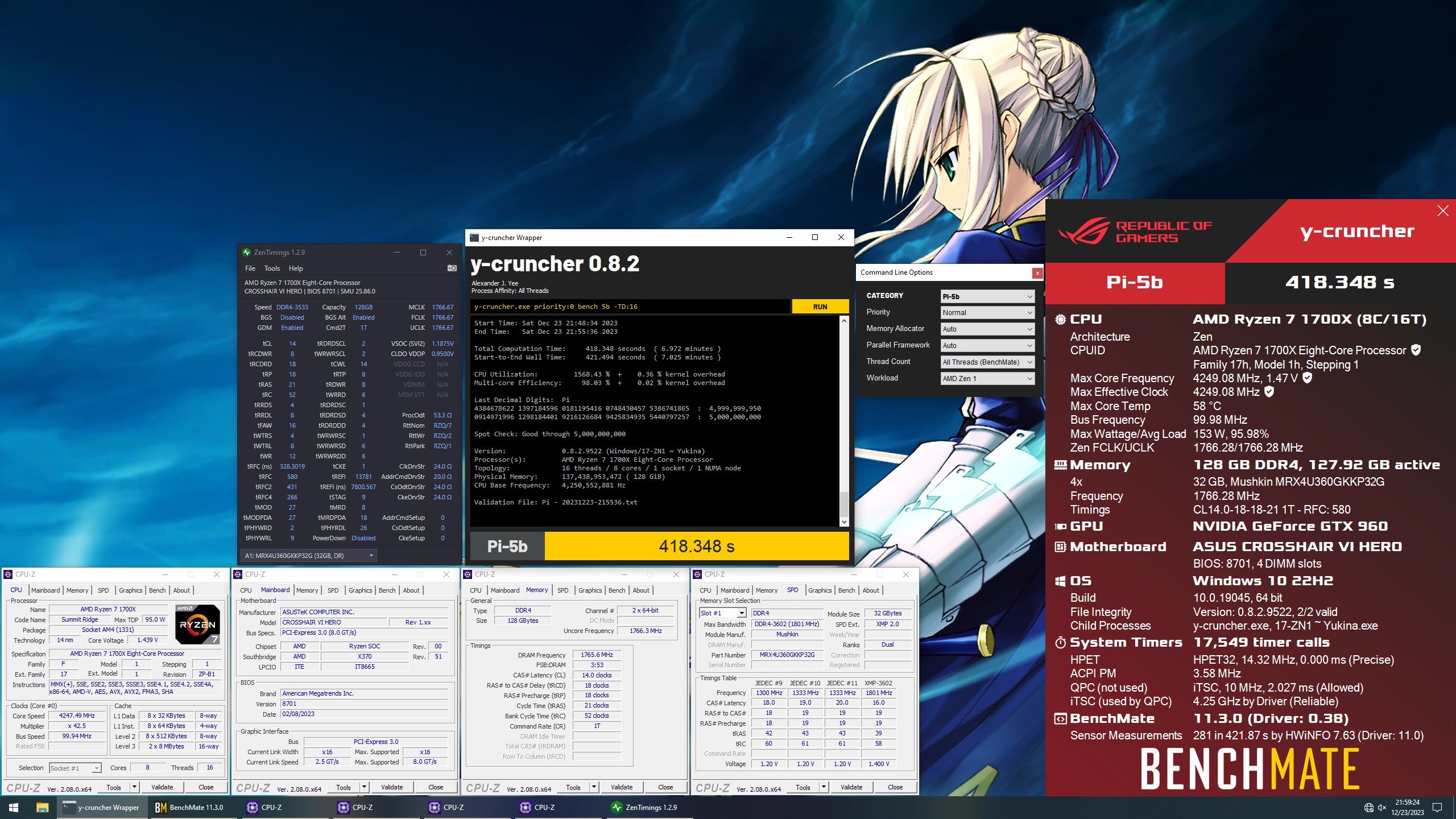The height and width of the screenshot is (819, 1456).
Task: Open CPU-Z SPD Slot #1 dropdown
Action: 722,613
